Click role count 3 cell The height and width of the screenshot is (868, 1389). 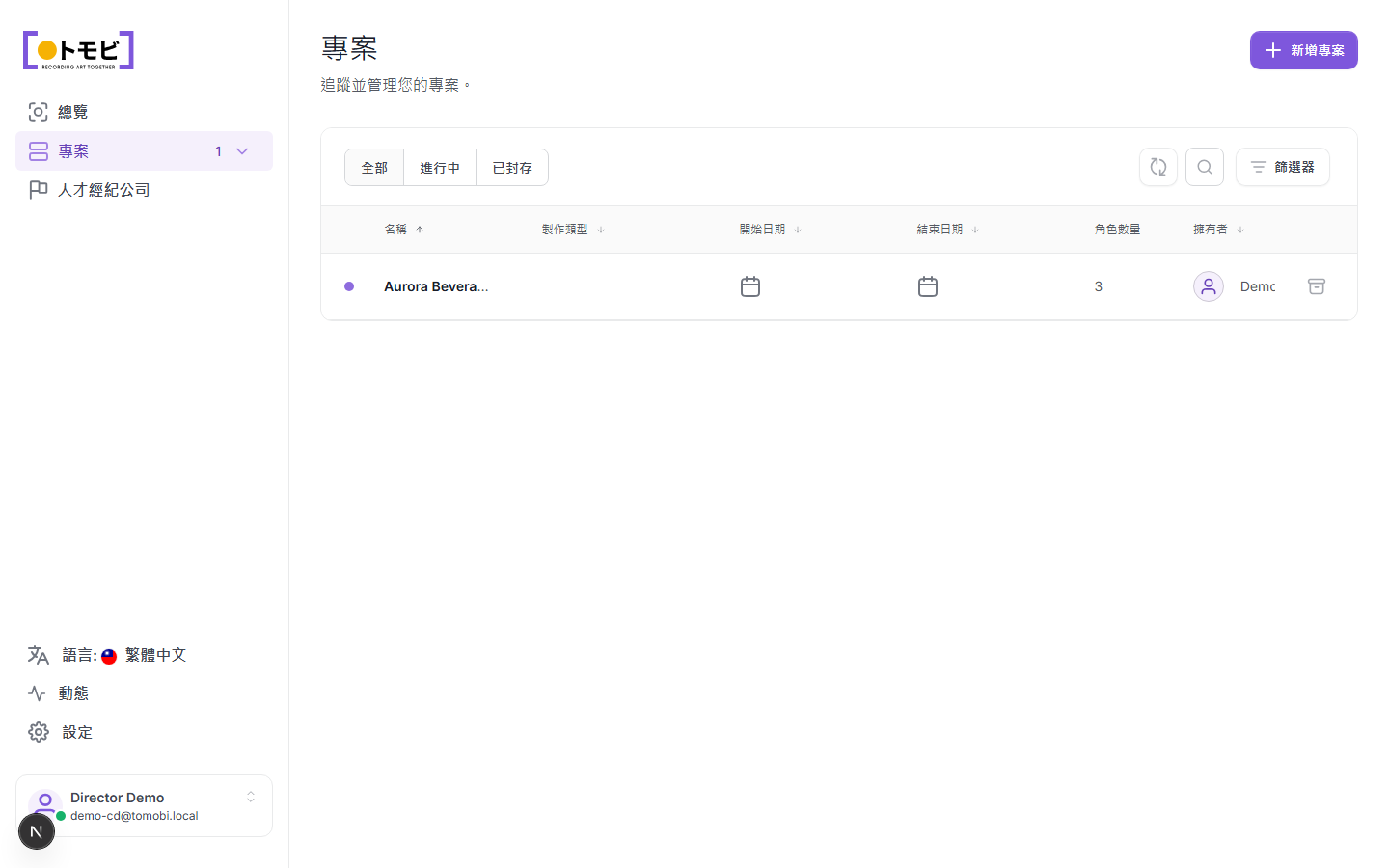pos(1099,286)
